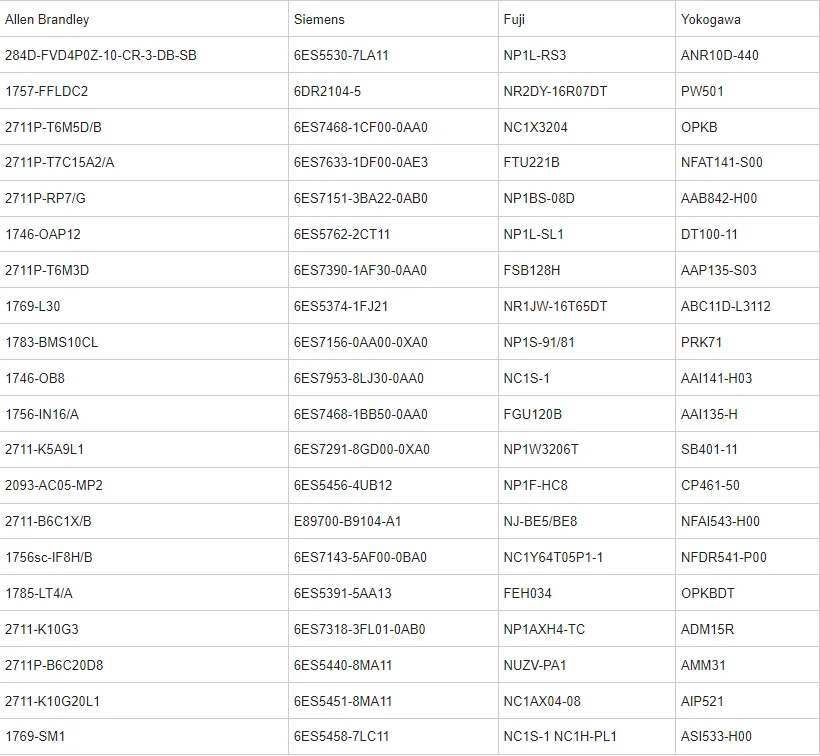
Task: Select Yokogawa part CP461-50
Action: pos(710,485)
